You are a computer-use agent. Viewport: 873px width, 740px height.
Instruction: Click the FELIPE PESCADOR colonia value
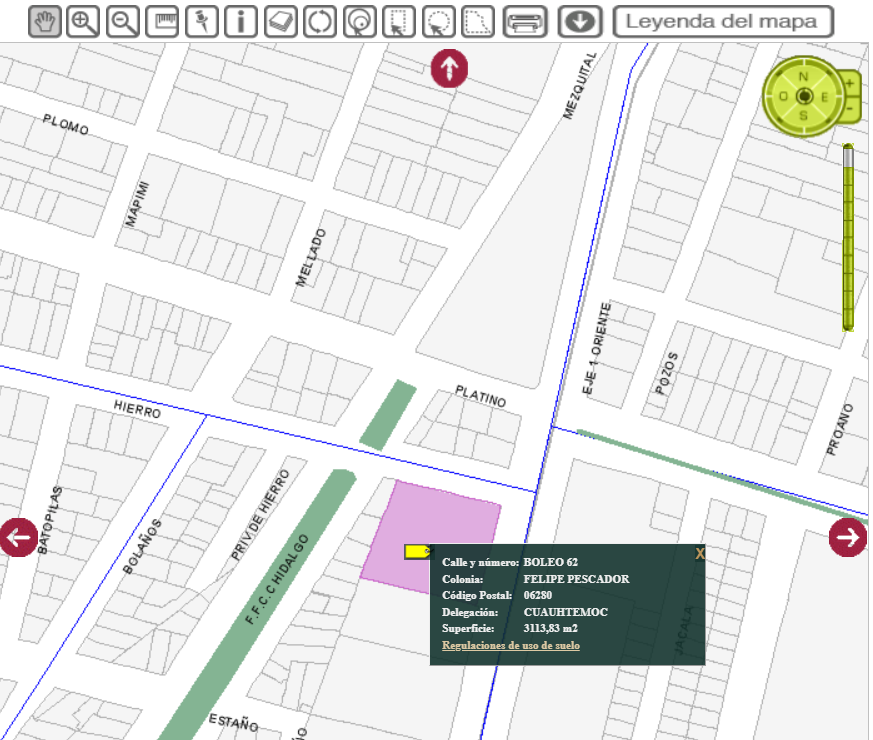pos(576,579)
